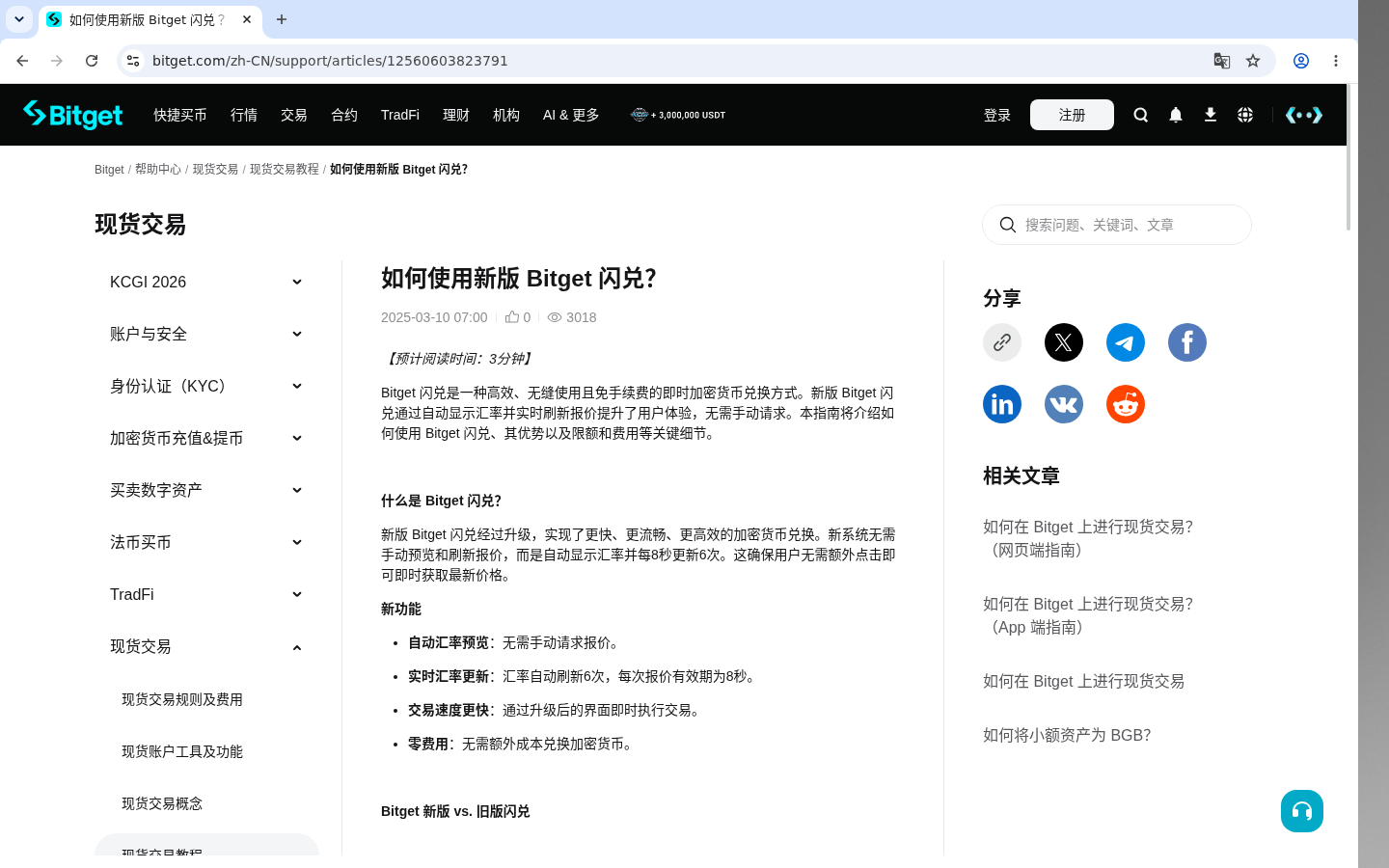Viewport: 1389px width, 868px height.
Task: Click the help search input field
Action: [1117, 225]
